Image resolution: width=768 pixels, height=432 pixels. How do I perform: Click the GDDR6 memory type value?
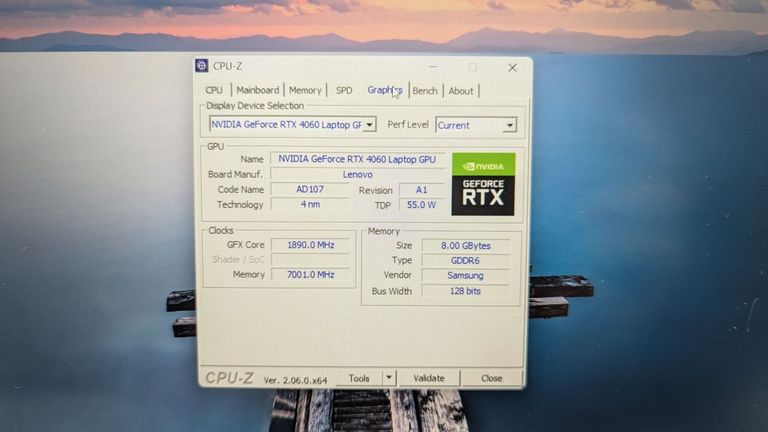[x=465, y=261]
